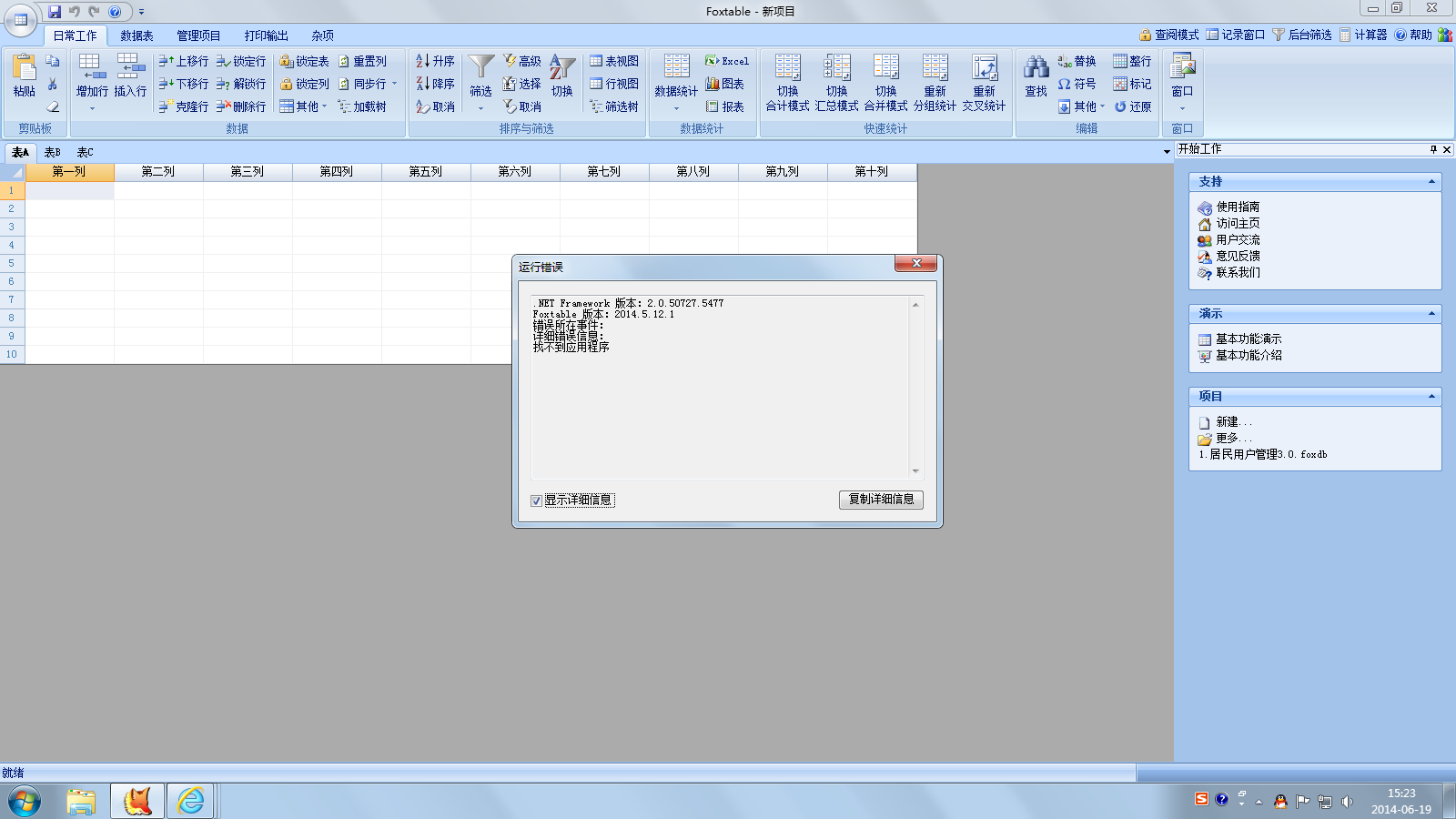Image resolution: width=1456 pixels, height=819 pixels.
Task: Click the 下移行 move row down button
Action: pyautogui.click(x=184, y=84)
